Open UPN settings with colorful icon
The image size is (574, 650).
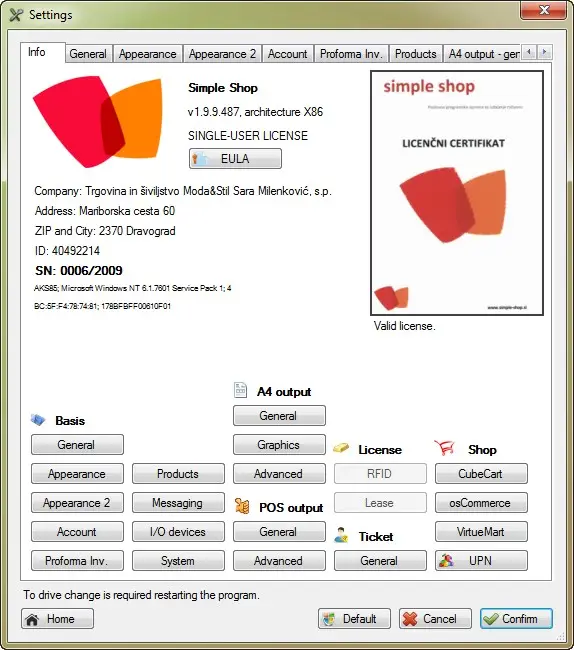pyautogui.click(x=481, y=561)
